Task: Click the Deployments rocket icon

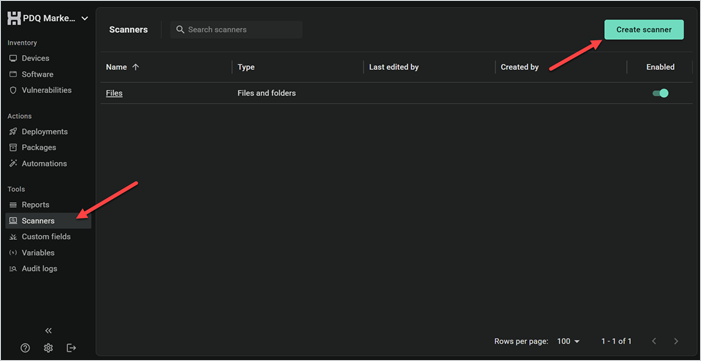Action: point(13,132)
